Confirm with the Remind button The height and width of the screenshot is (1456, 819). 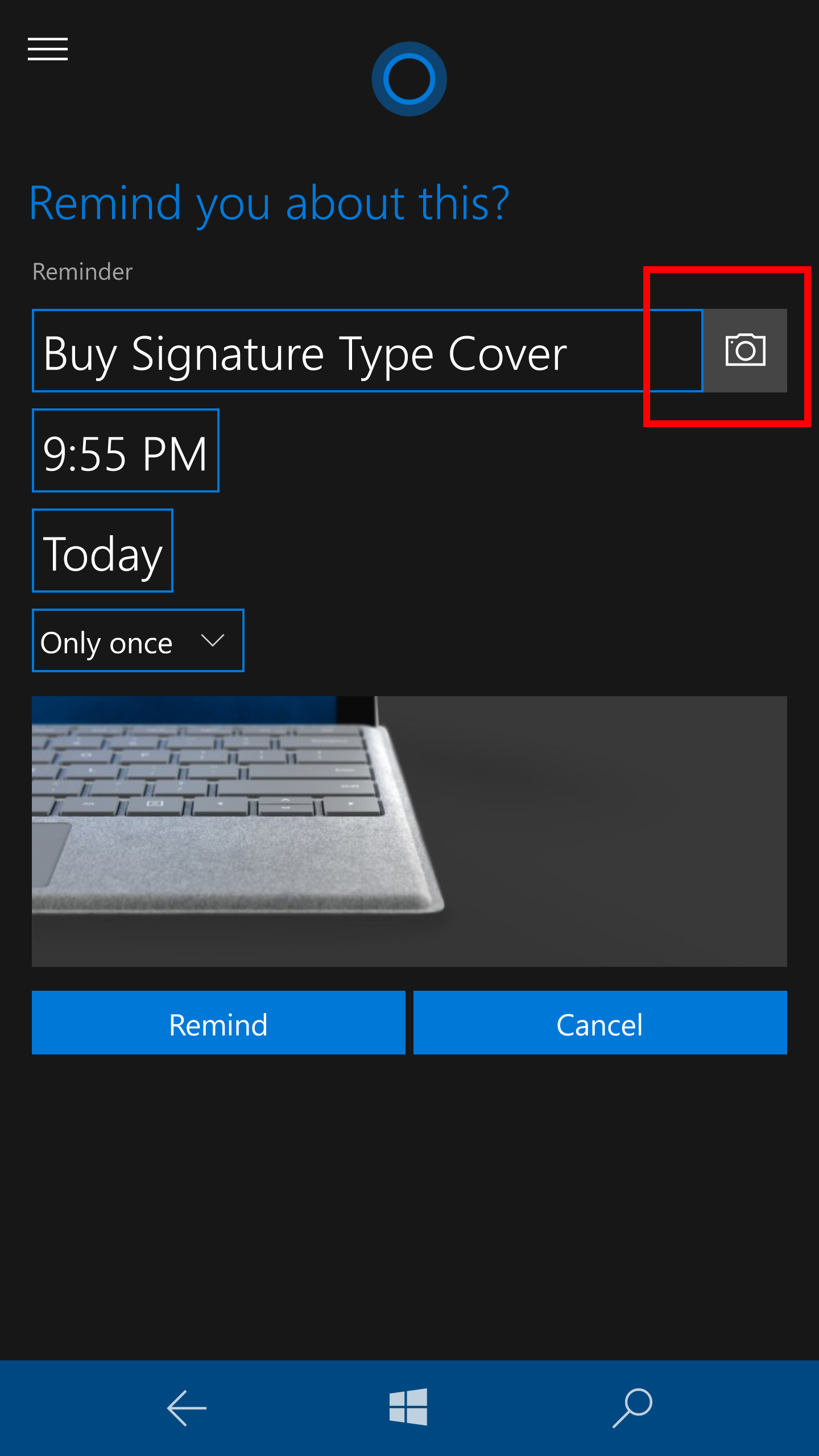click(218, 1023)
